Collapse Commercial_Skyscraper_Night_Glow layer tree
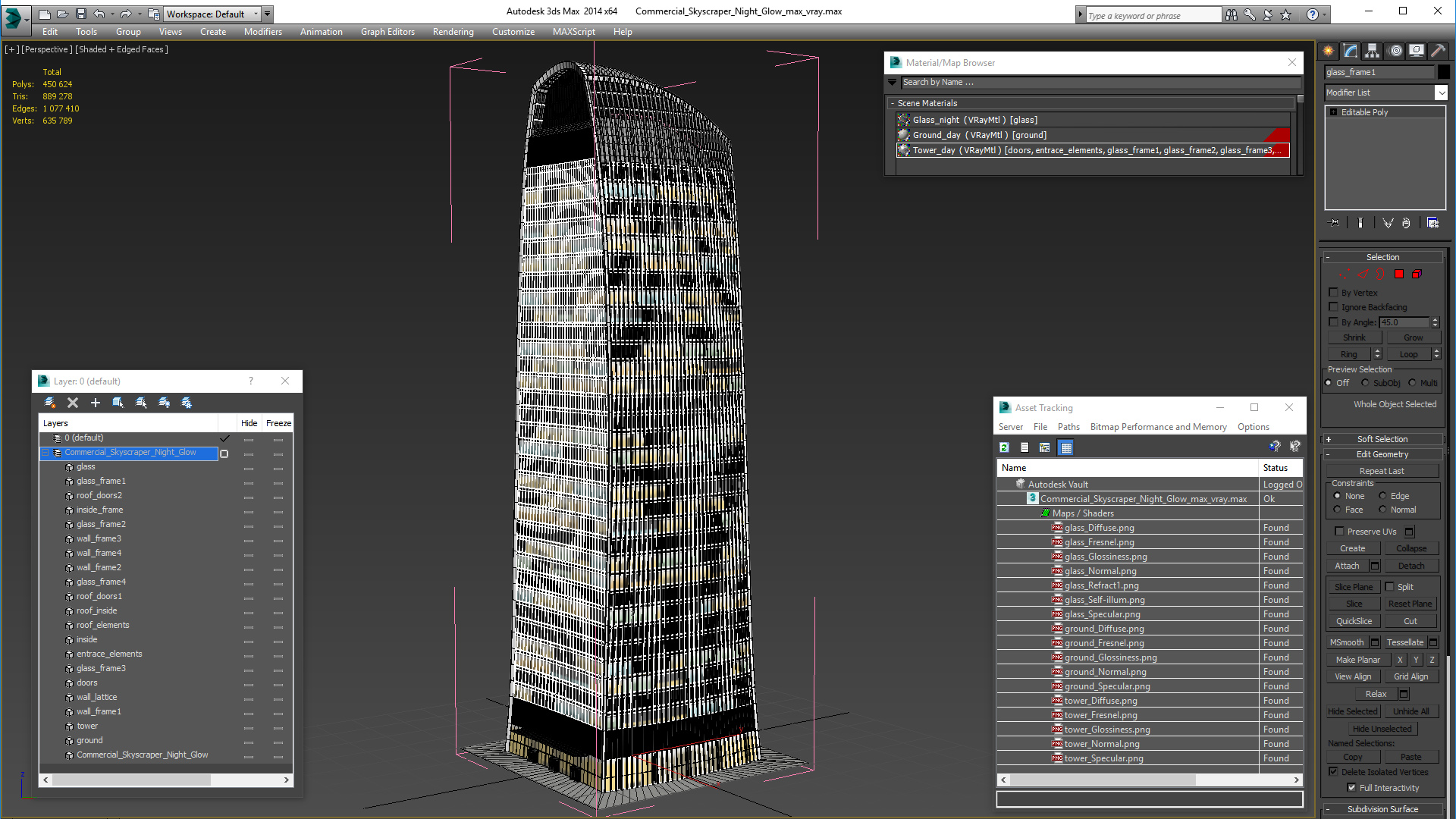 pyautogui.click(x=45, y=453)
